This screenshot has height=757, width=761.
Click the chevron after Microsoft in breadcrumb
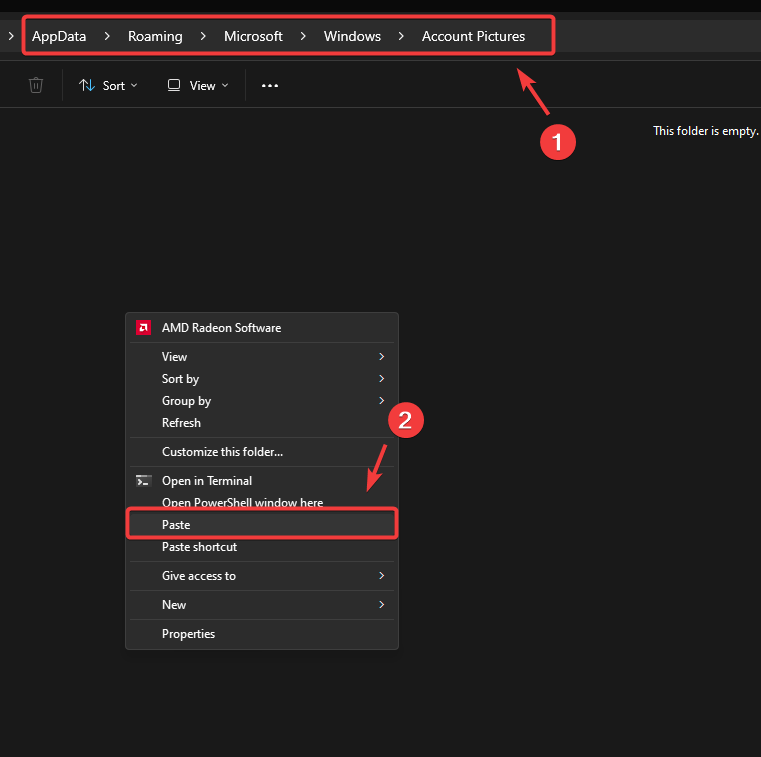pos(303,36)
